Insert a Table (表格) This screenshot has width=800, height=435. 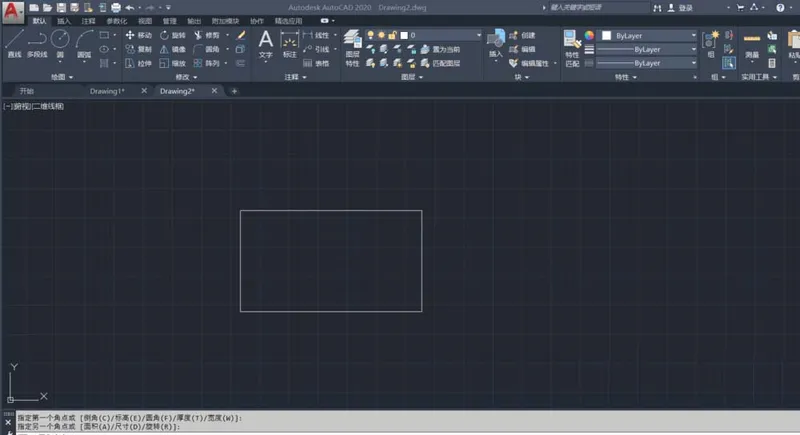(x=316, y=63)
